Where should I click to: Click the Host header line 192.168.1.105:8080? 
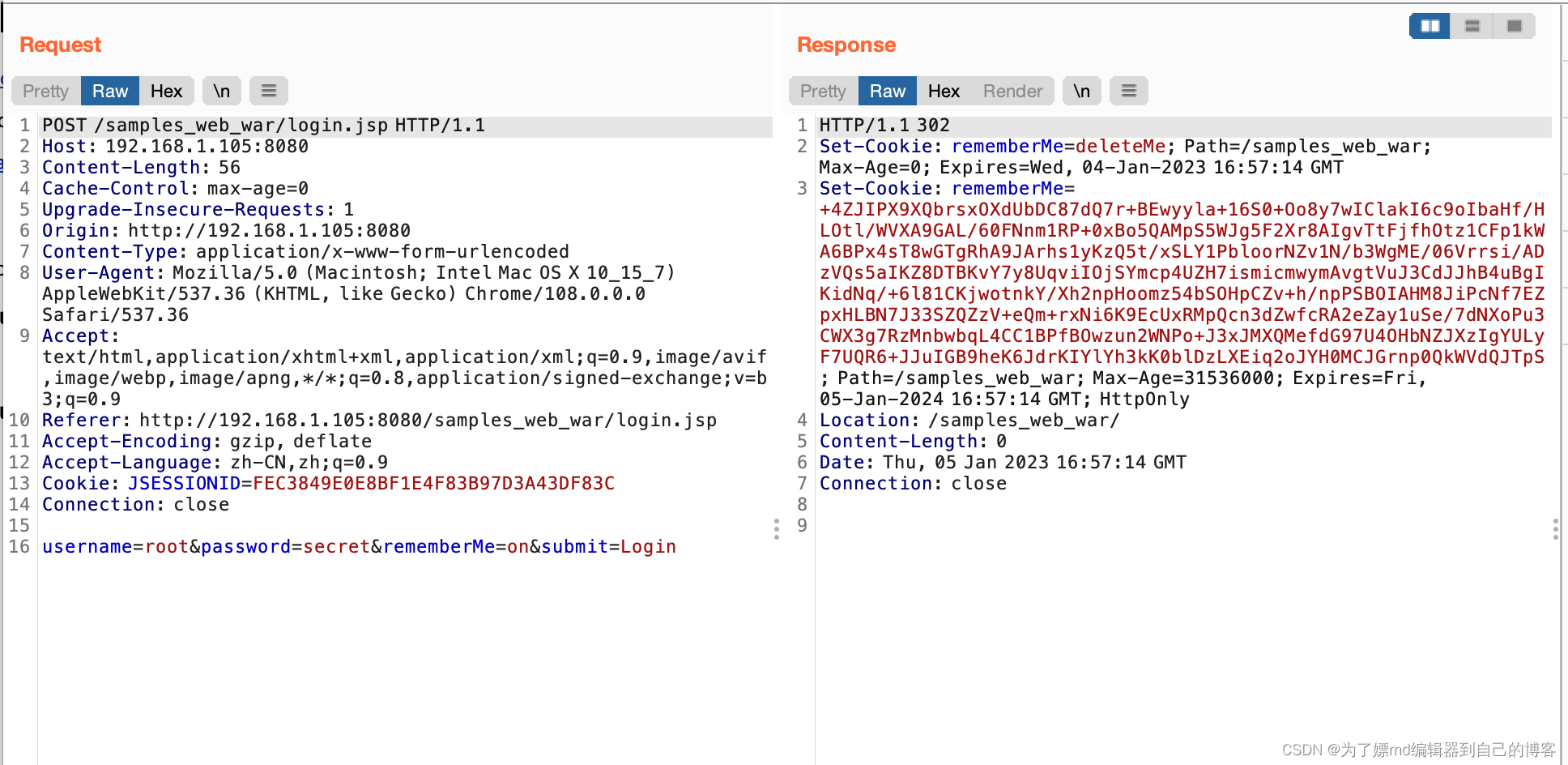175,147
